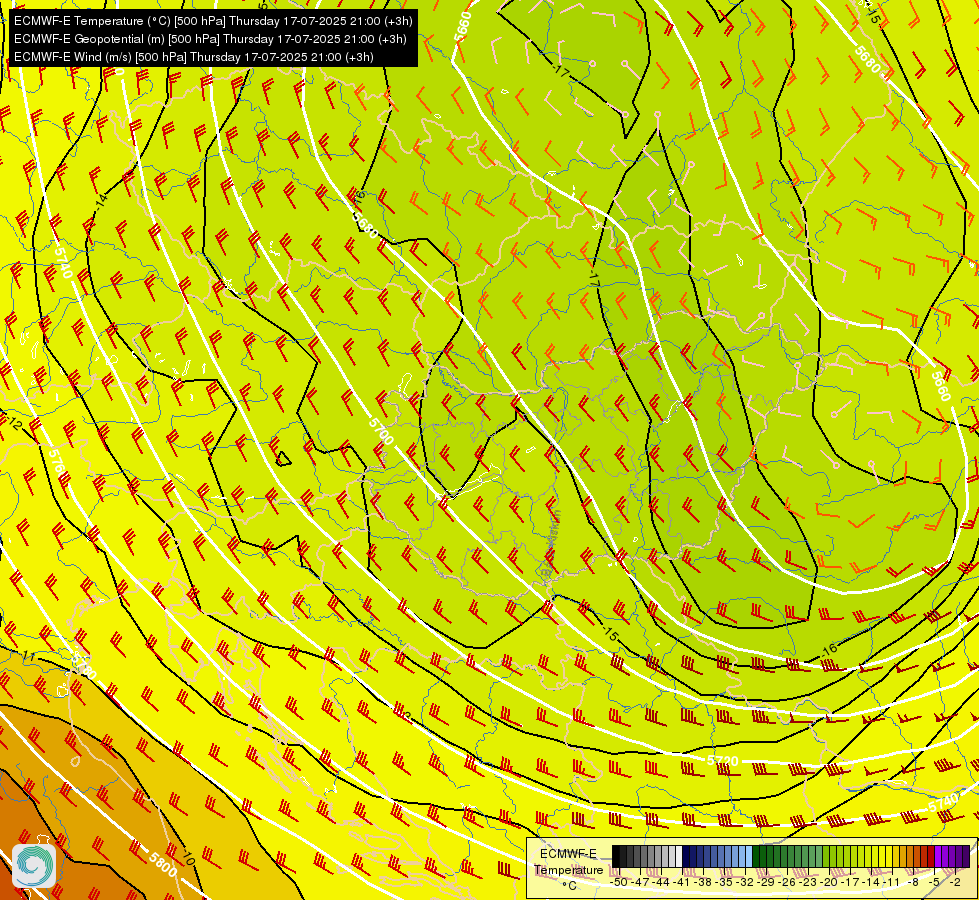Click the -32 tick label in the legend

click(x=745, y=883)
